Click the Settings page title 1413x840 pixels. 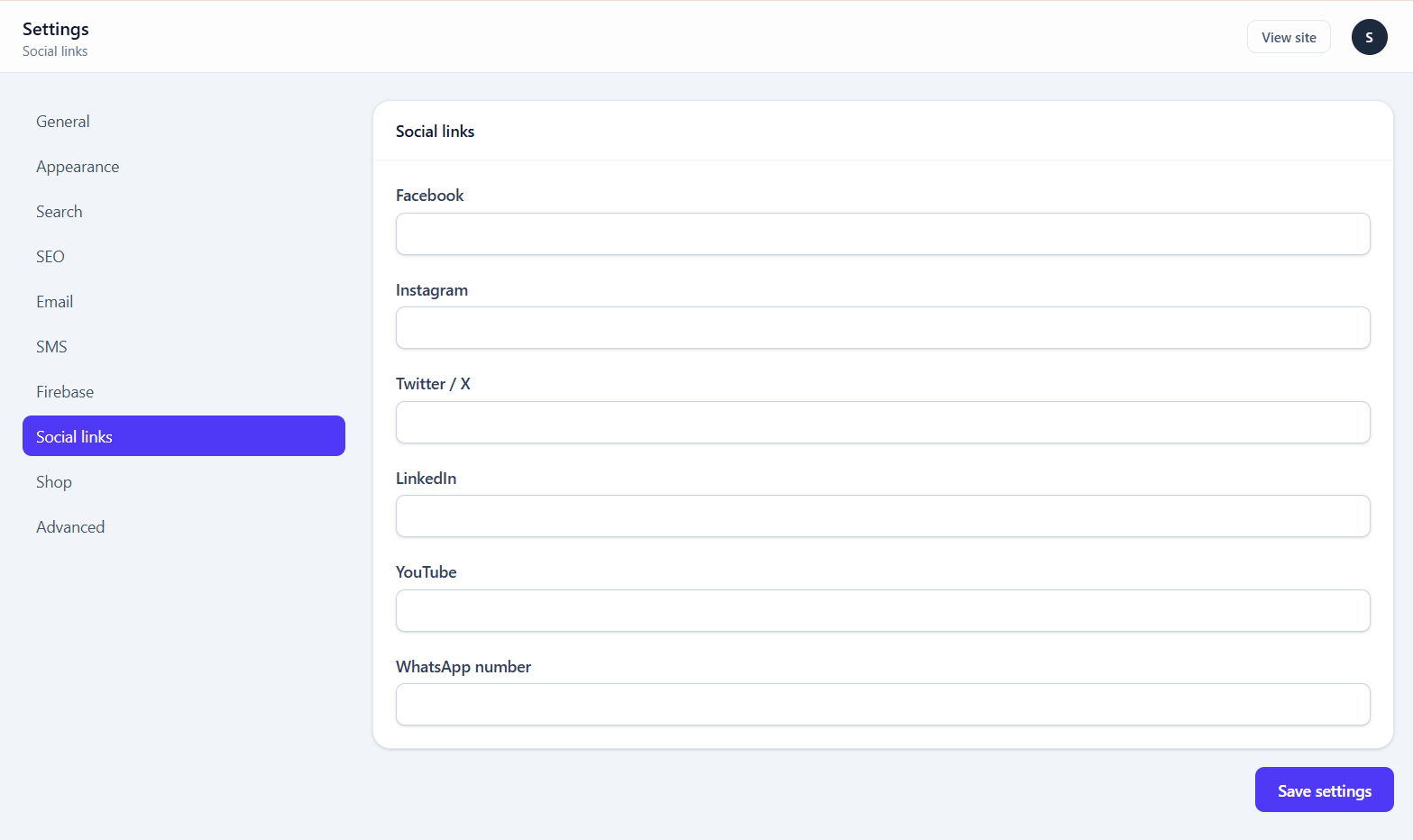click(x=56, y=29)
